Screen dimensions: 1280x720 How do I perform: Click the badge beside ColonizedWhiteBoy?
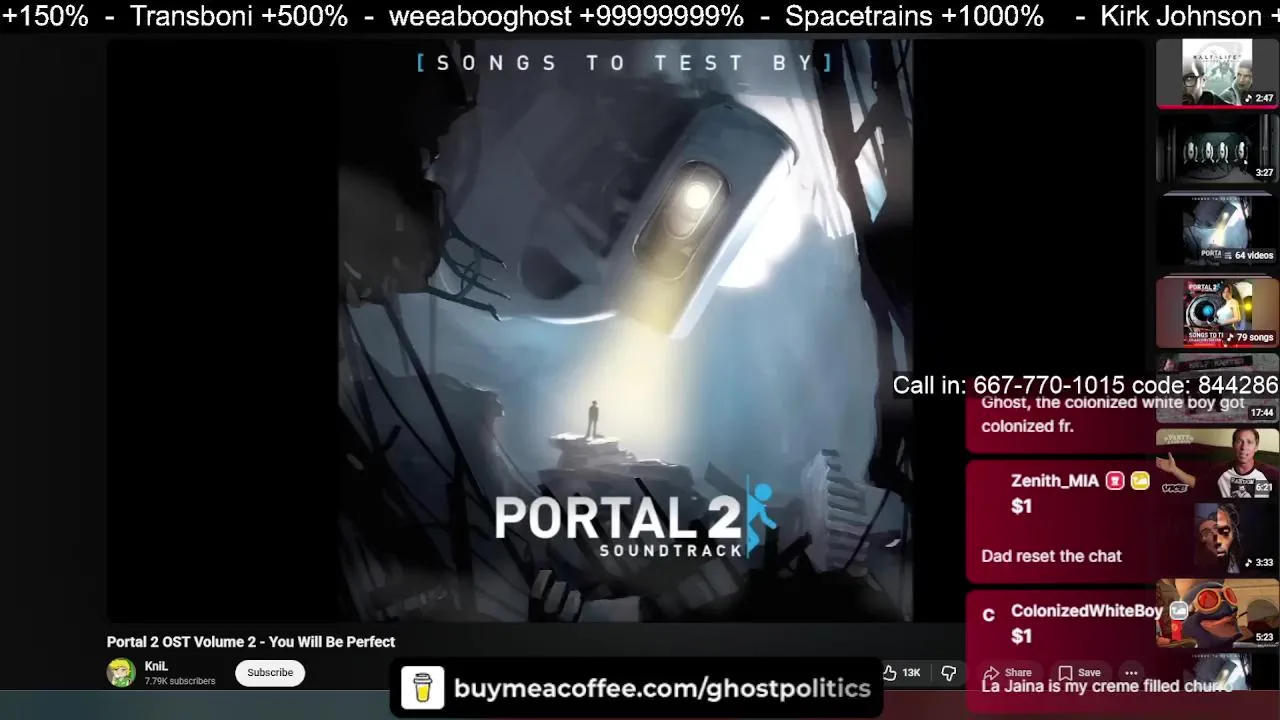[x=1179, y=611]
